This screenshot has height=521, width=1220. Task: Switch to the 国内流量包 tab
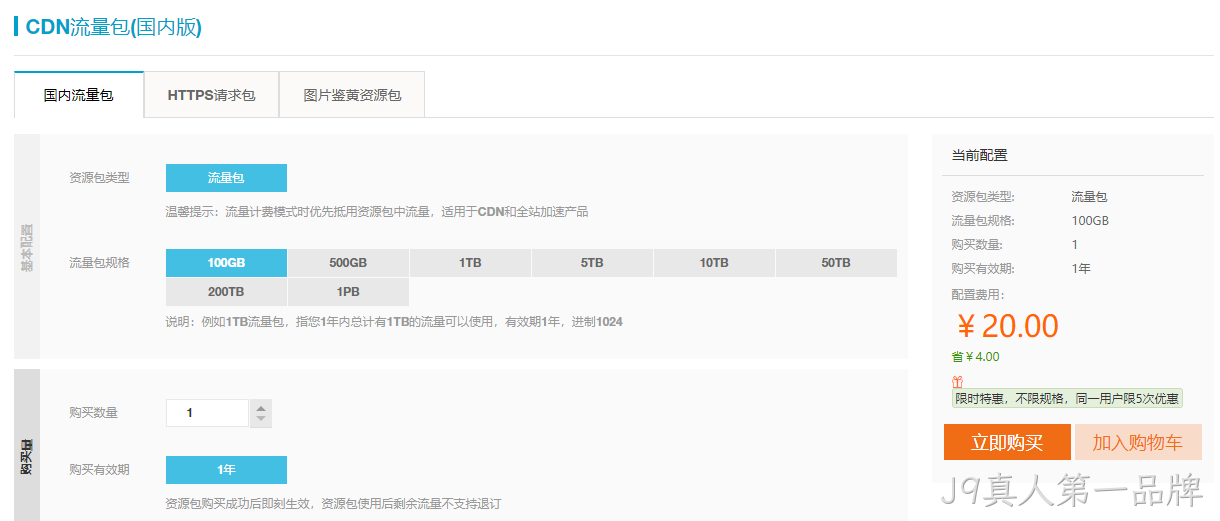click(79, 95)
